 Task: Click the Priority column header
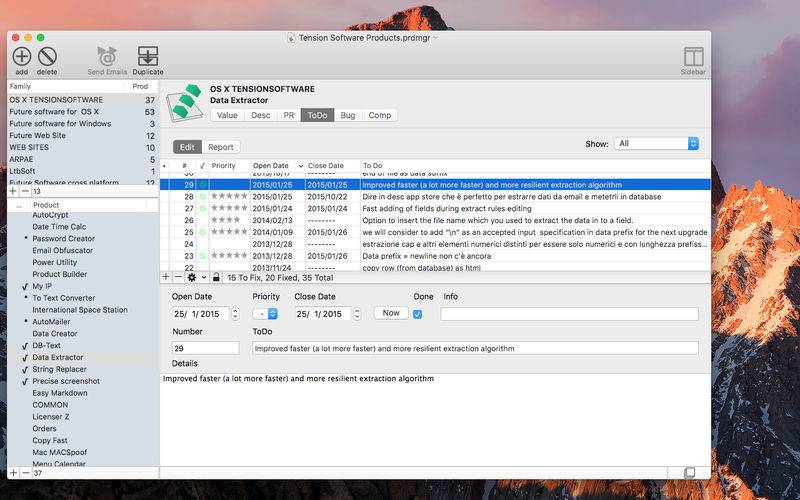point(230,166)
